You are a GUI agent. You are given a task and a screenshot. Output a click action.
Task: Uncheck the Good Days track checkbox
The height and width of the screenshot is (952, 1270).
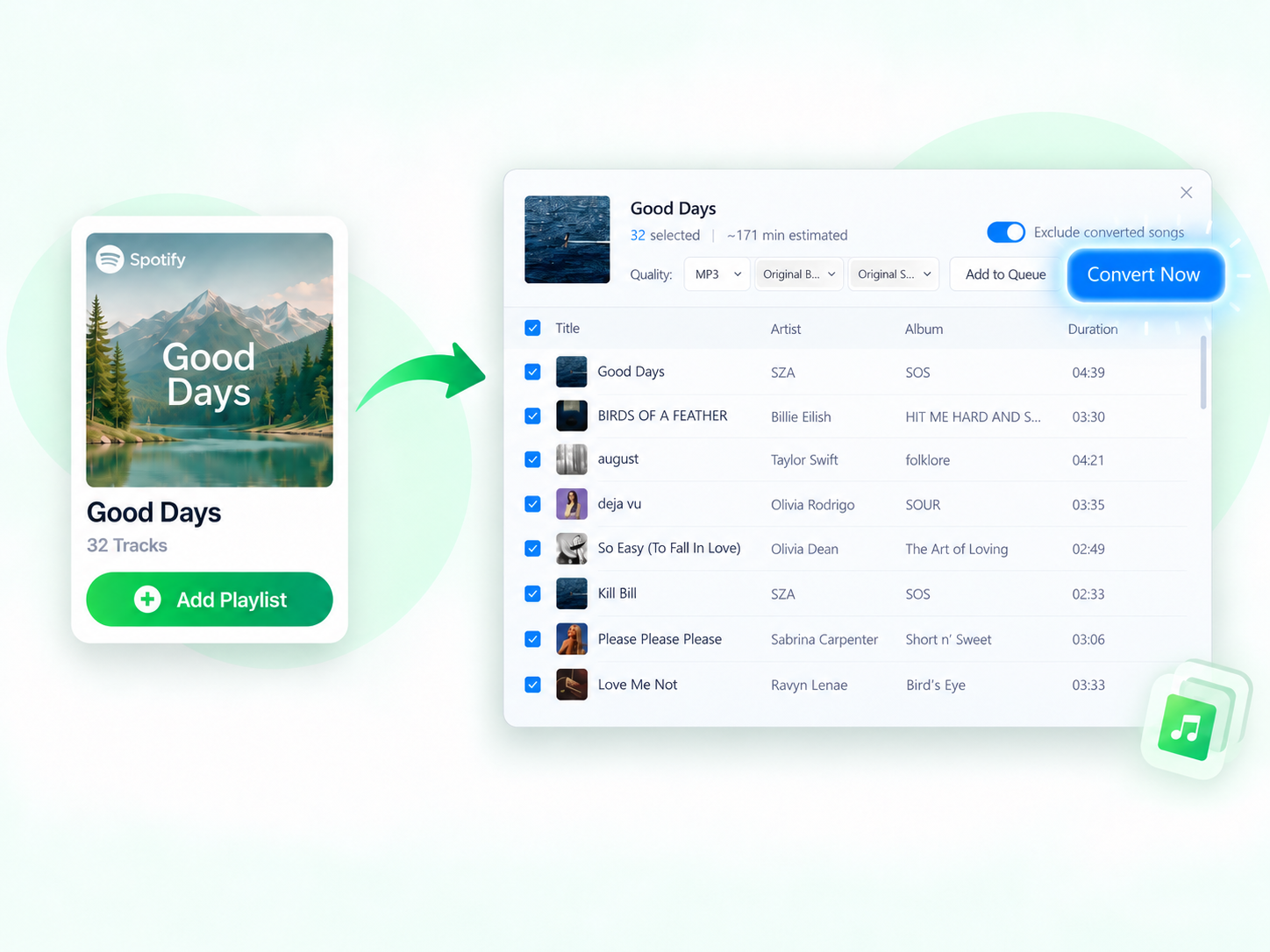(x=532, y=372)
